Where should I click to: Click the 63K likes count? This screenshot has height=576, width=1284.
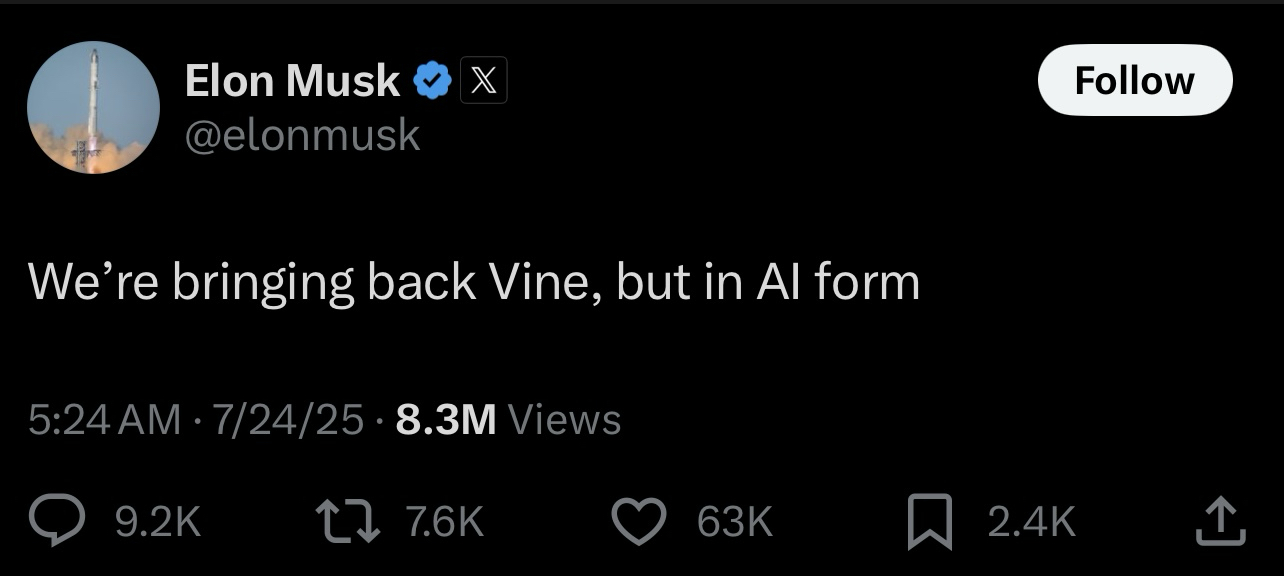point(735,522)
